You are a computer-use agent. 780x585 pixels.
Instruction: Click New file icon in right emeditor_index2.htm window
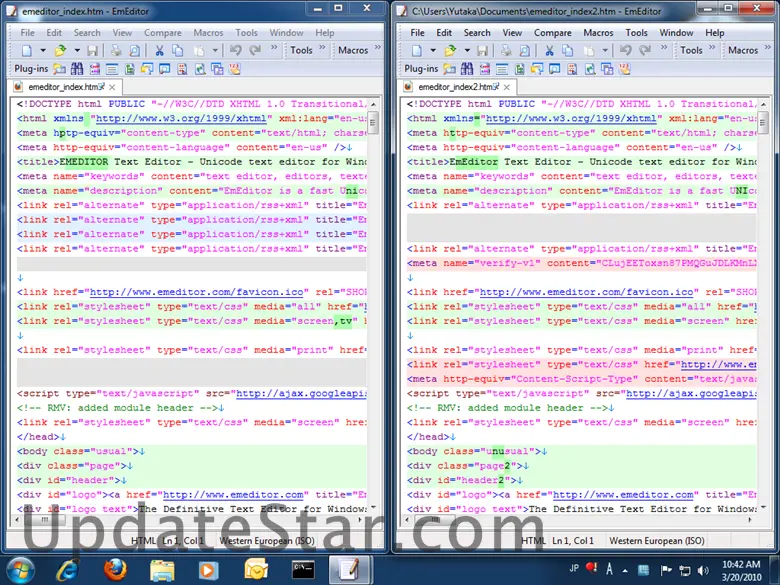417,50
